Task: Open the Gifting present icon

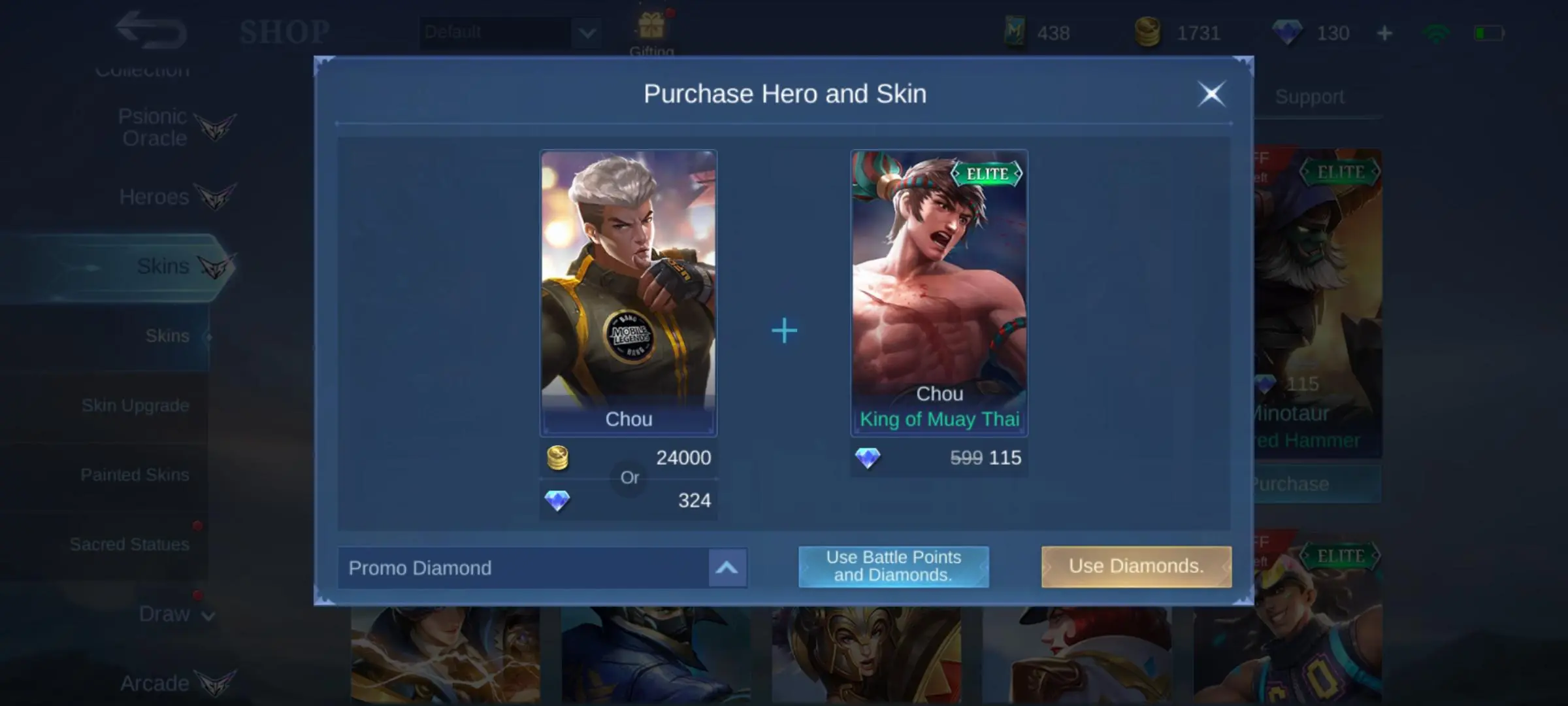Action: (651, 27)
